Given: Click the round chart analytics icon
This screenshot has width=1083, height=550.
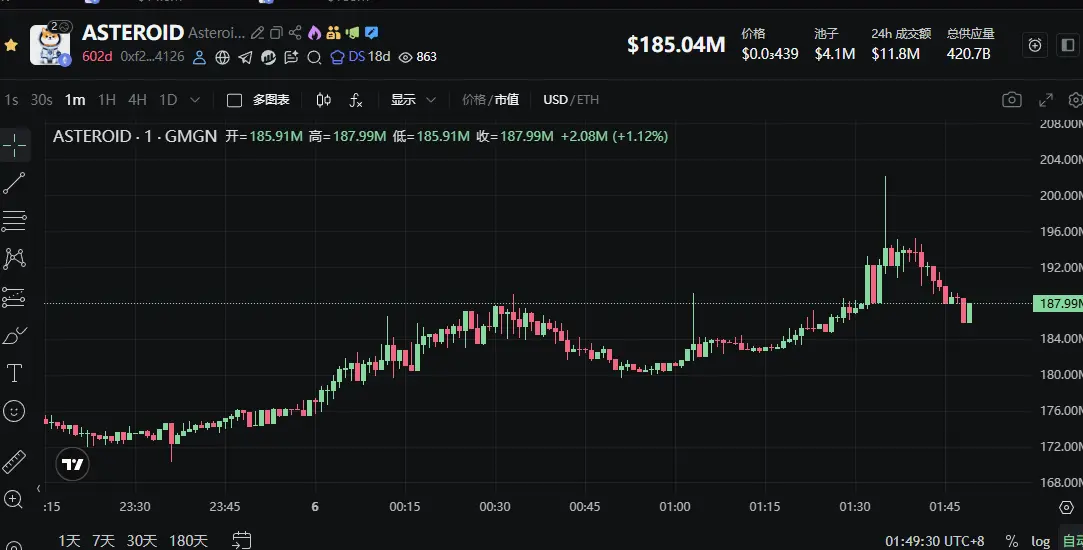Looking at the screenshot, I should click(268, 57).
